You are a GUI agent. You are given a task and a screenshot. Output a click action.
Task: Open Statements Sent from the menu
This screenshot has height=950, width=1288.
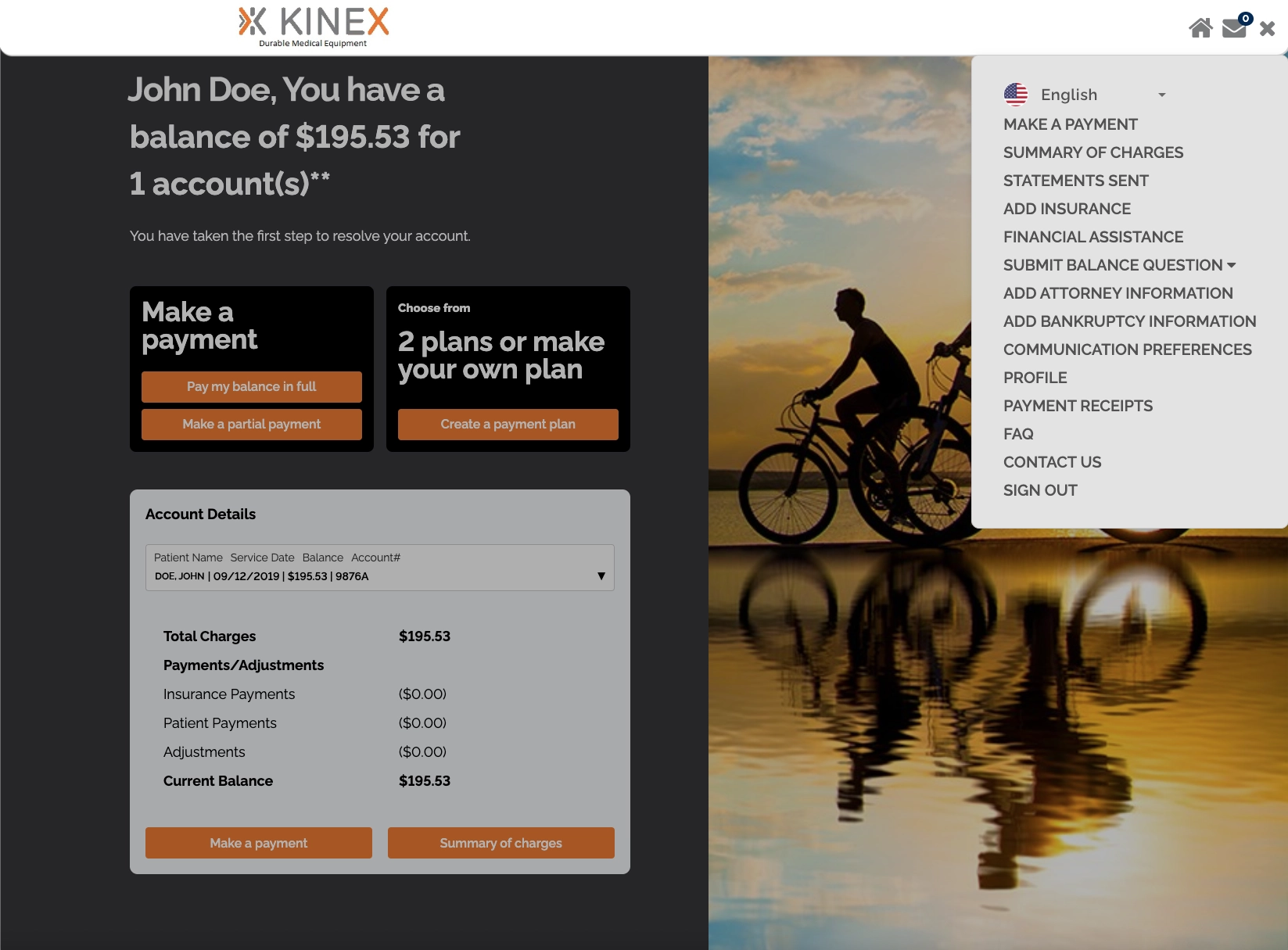[1076, 181]
